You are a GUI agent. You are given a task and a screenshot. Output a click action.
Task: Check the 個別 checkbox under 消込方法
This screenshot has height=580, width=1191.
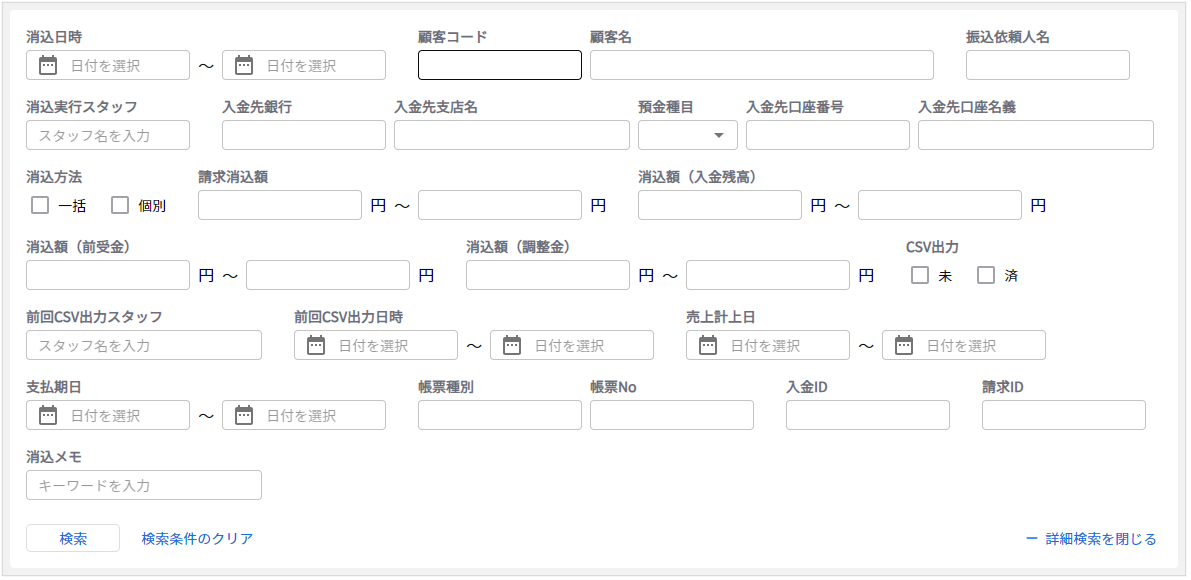pos(120,205)
